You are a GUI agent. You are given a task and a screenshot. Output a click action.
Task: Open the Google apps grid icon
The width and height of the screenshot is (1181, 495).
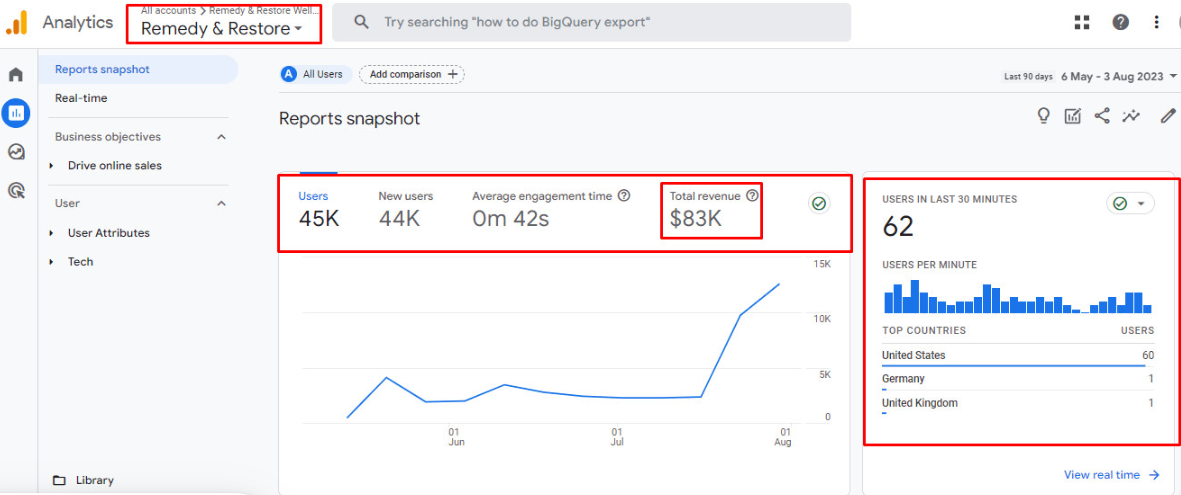(x=1082, y=23)
